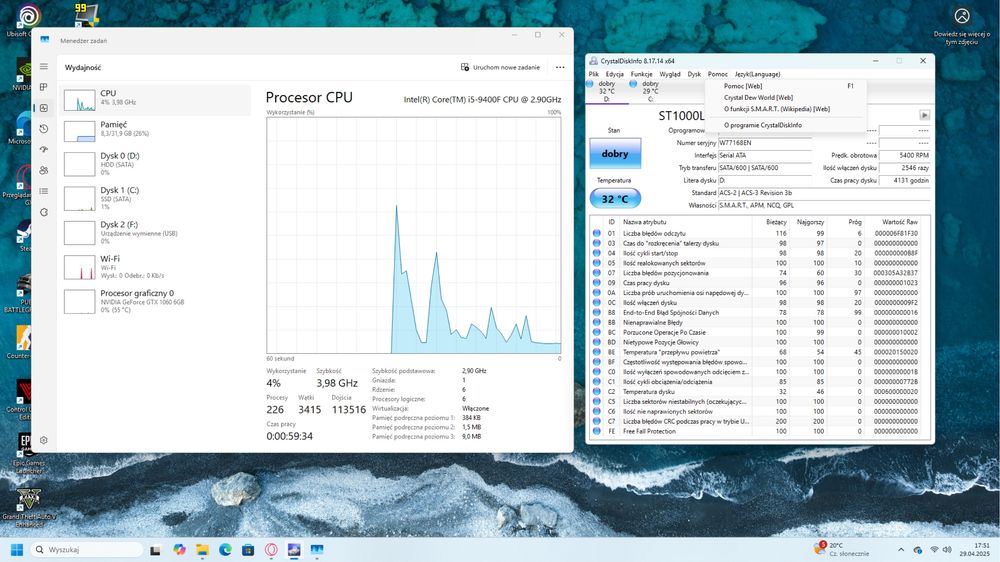Open Plik menu in CrystalDiskInfo
The image size is (1000, 562).
(594, 74)
